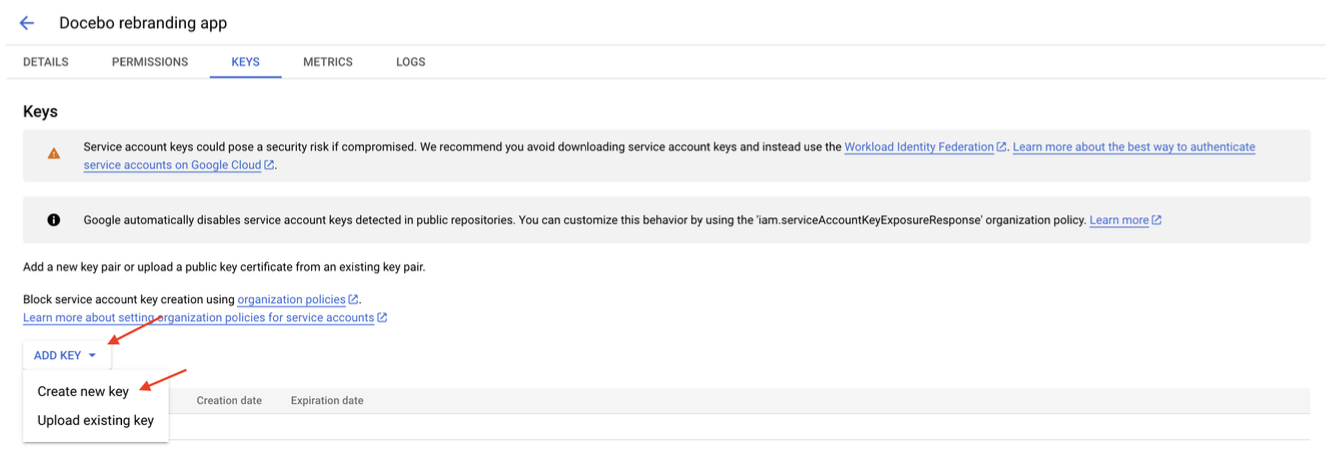
Task: Open the ADD KEY button
Action: coord(66,356)
